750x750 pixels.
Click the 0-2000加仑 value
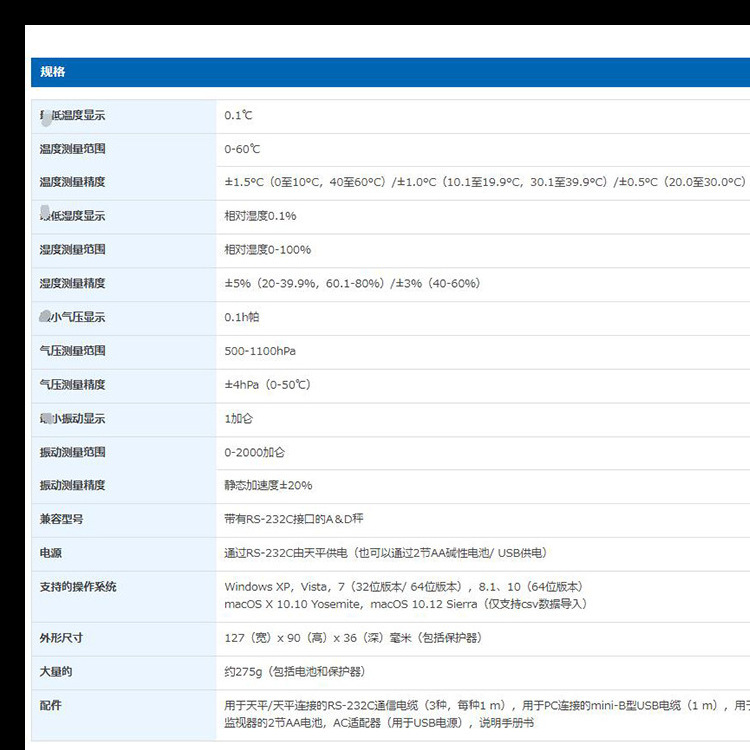(x=254, y=452)
